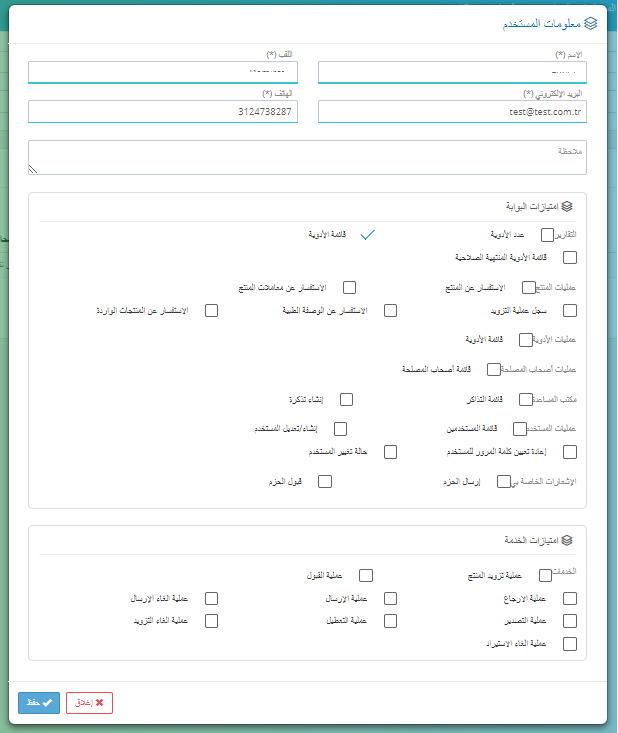Click the حفظ save button
Viewport: 618px width, 733px height.
pos(39,703)
